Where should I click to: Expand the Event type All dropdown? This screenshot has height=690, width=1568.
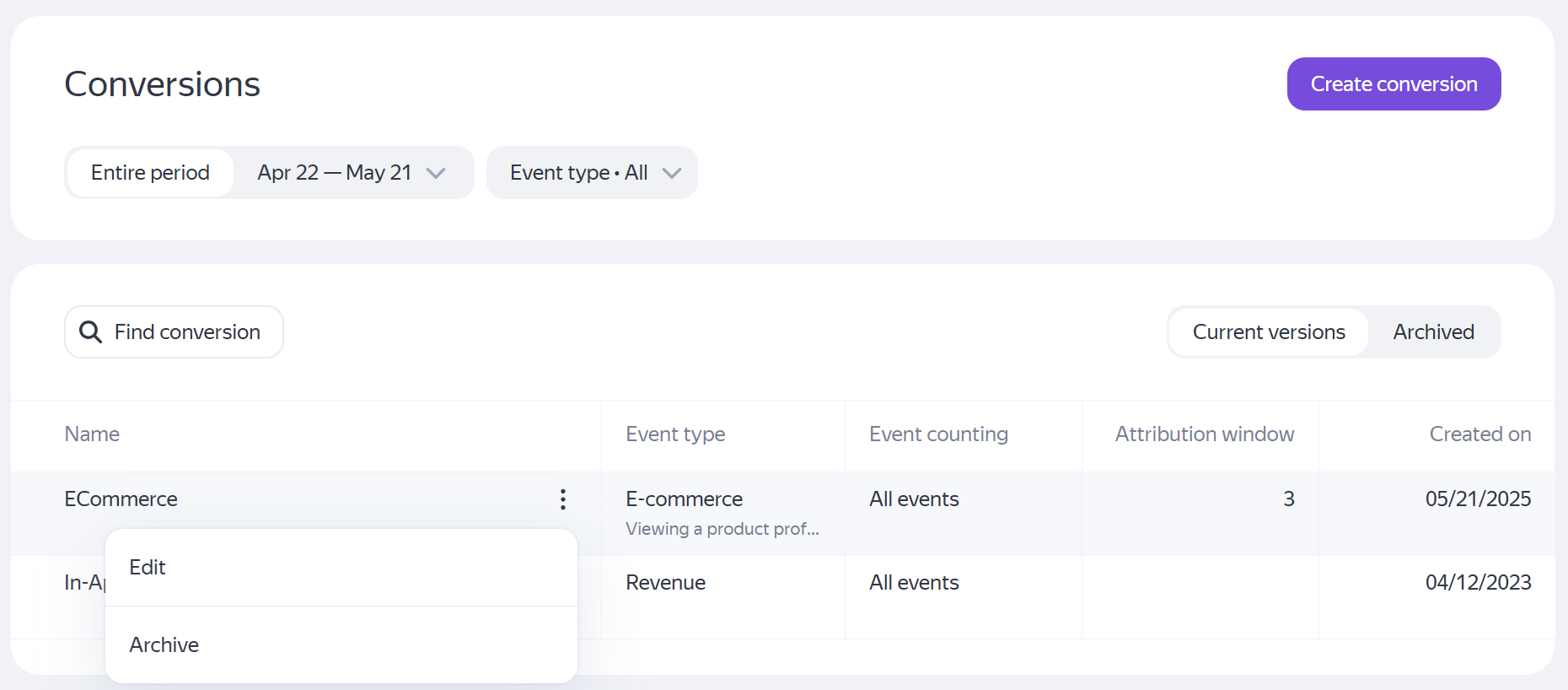pos(592,173)
